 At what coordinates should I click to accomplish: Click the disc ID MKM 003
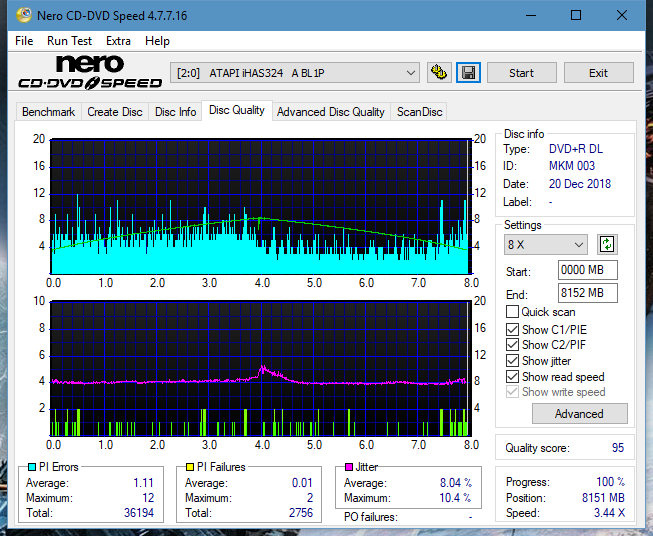572,166
